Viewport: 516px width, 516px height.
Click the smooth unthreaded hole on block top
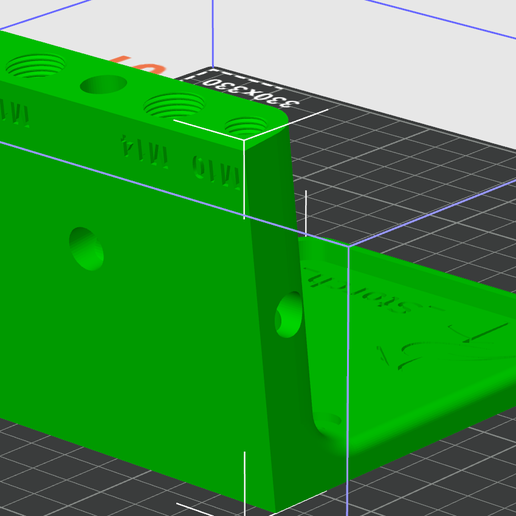103,84
